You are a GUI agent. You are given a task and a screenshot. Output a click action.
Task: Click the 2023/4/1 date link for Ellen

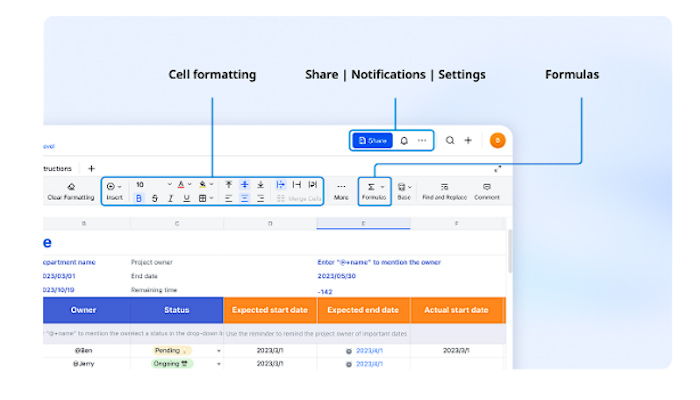click(369, 351)
